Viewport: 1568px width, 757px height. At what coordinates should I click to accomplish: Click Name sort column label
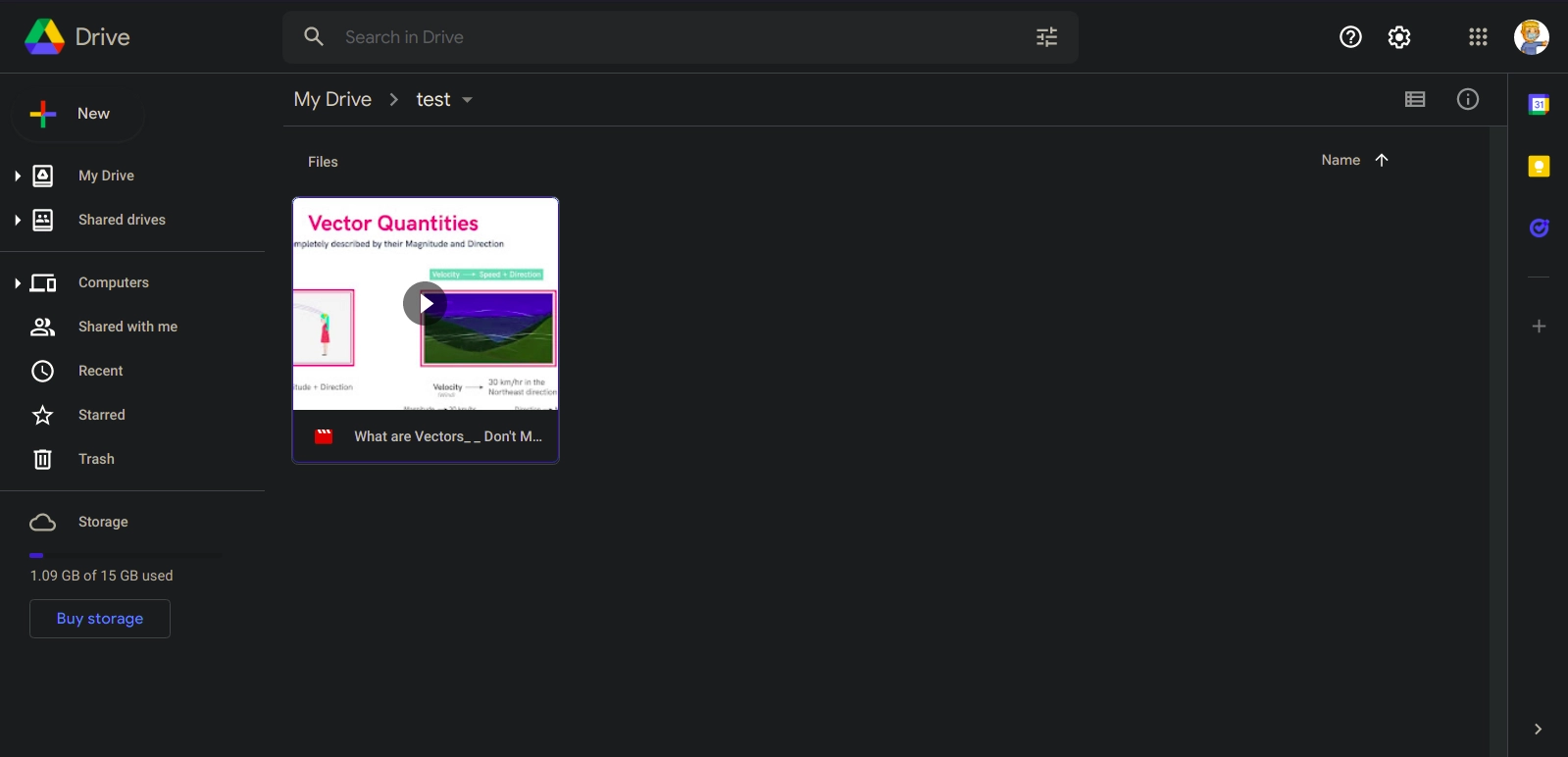pos(1340,160)
